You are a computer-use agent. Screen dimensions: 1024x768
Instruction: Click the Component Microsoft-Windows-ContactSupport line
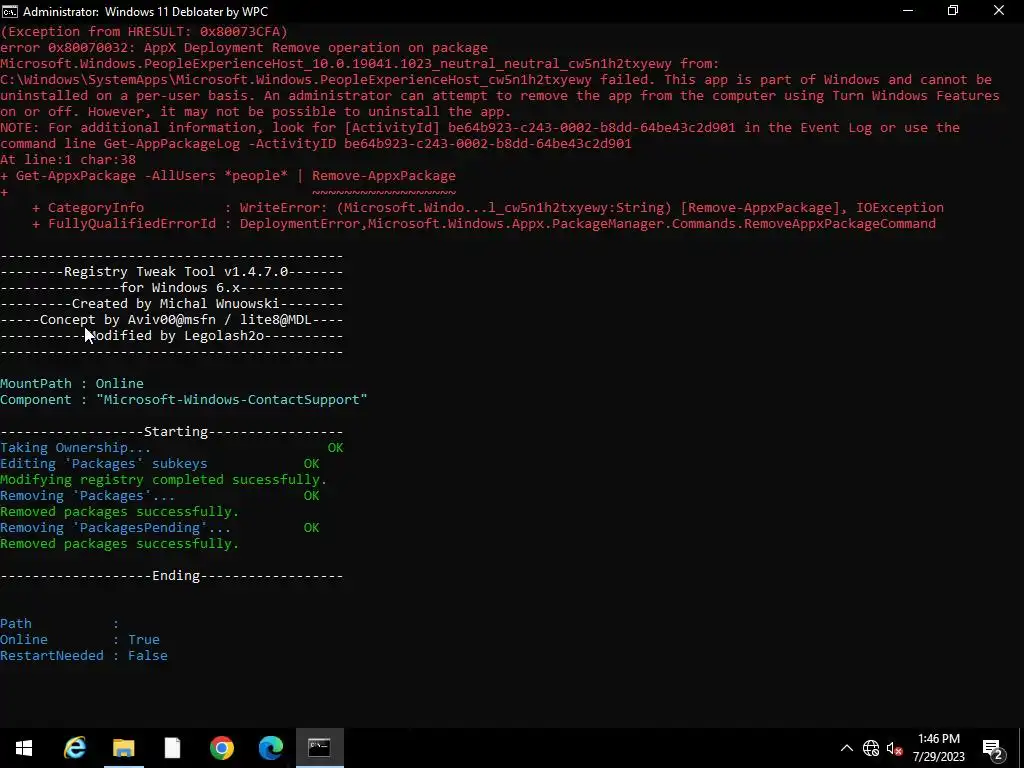(184, 400)
